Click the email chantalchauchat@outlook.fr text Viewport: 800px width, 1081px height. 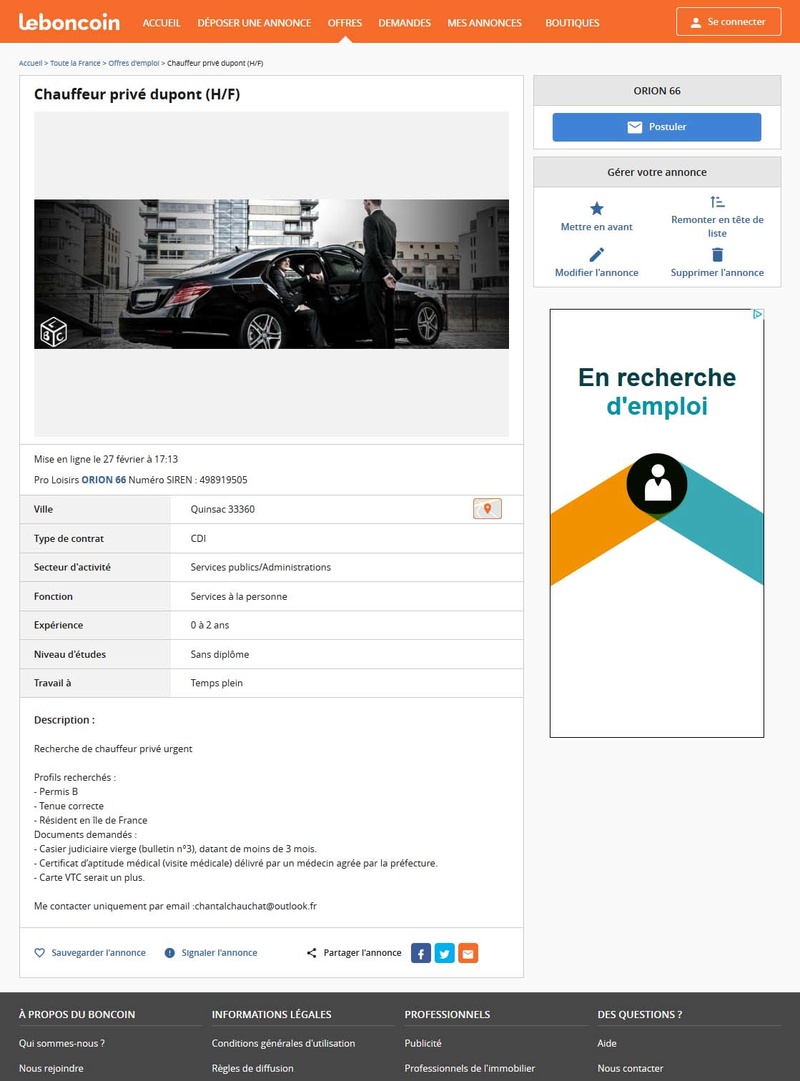click(x=255, y=906)
